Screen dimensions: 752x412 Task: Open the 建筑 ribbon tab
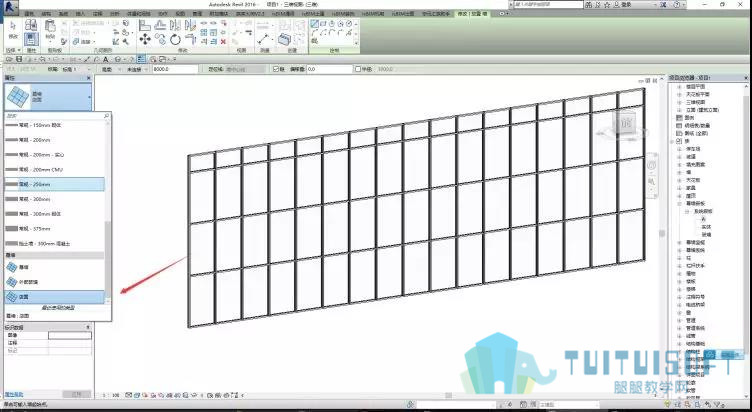click(29, 14)
